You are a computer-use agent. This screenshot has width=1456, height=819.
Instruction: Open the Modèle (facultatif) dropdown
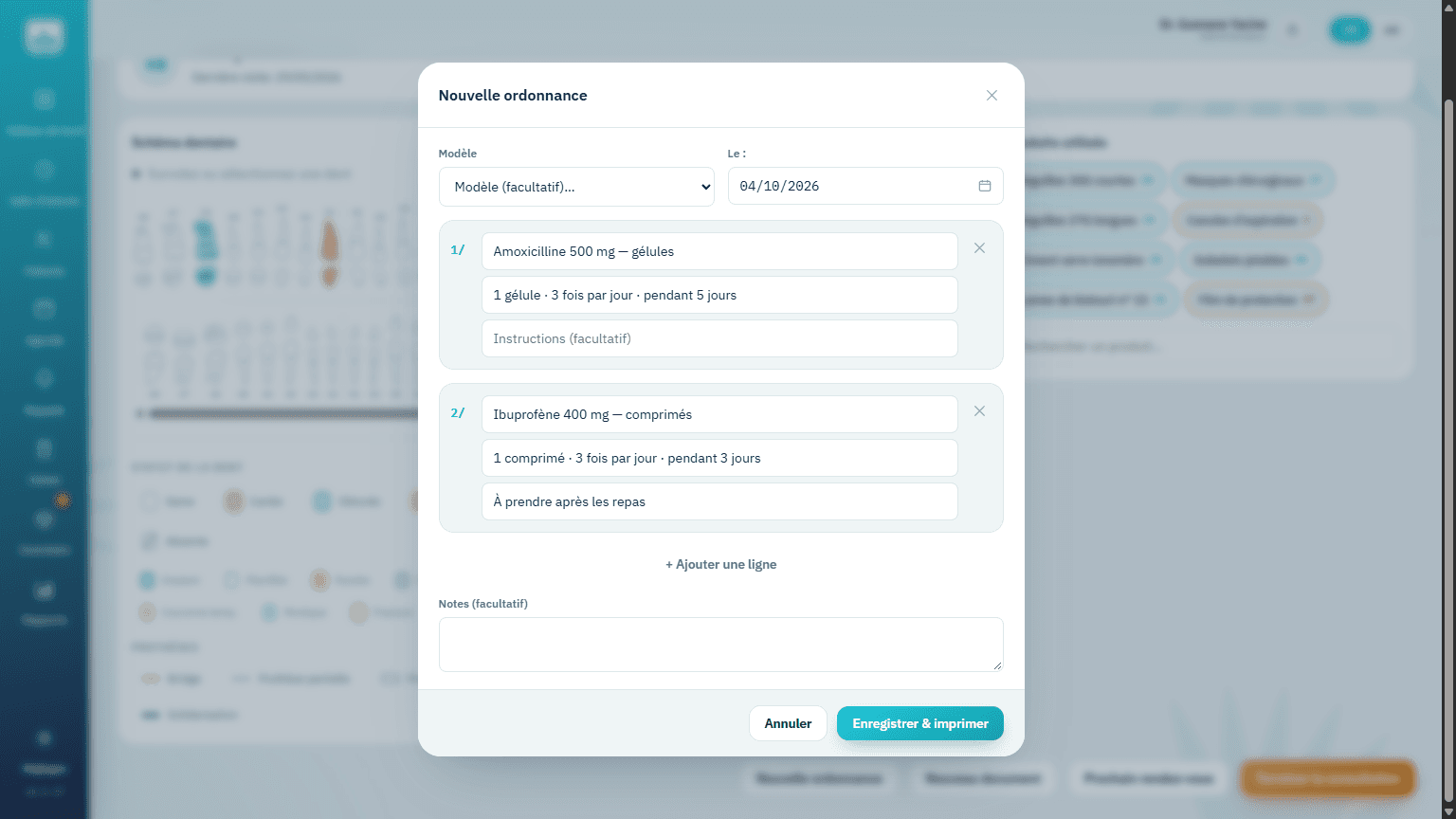[576, 187]
